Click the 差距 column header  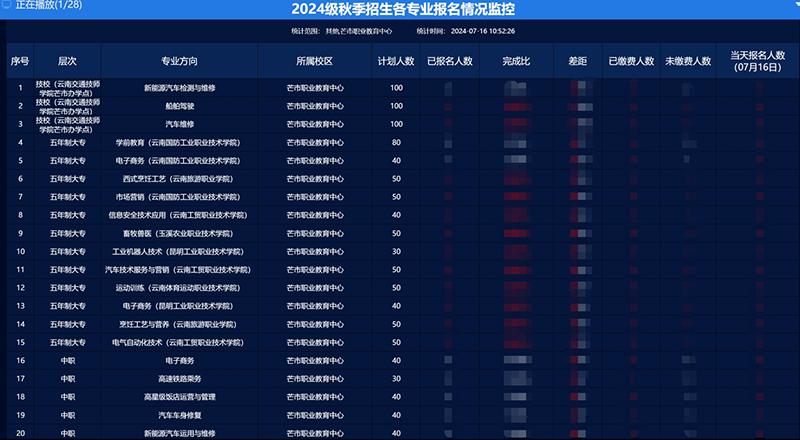pyautogui.click(x=578, y=61)
